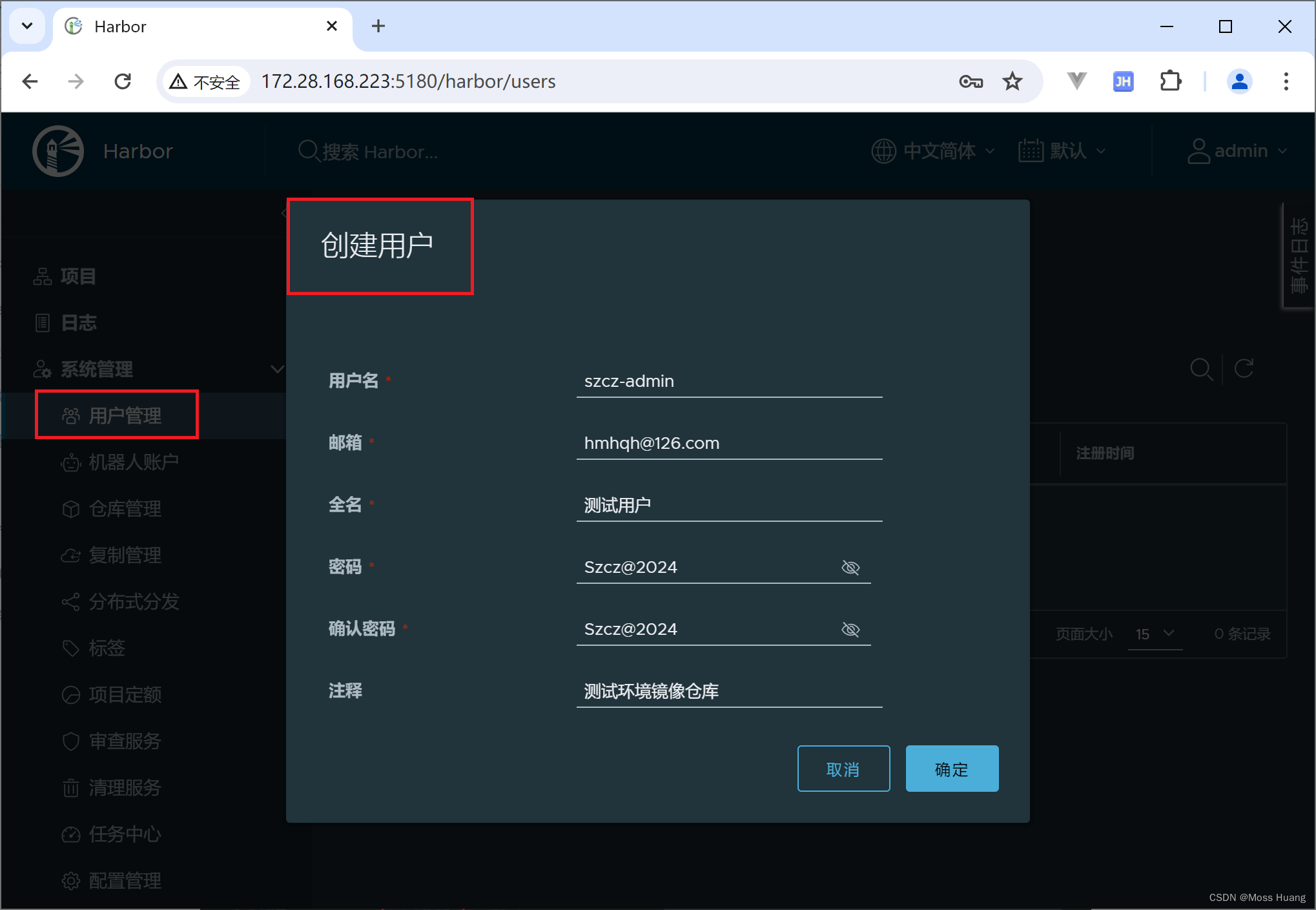Click the saved password key icon

pos(971,81)
